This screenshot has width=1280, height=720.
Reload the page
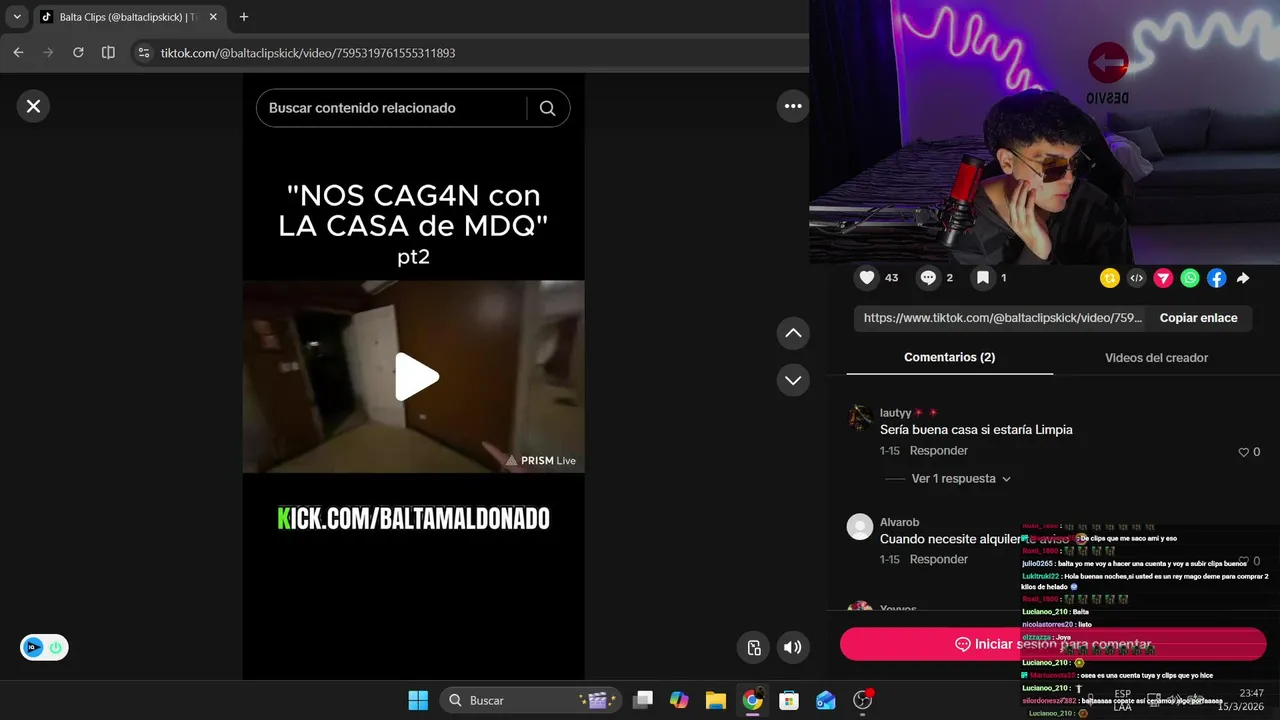(x=78, y=53)
